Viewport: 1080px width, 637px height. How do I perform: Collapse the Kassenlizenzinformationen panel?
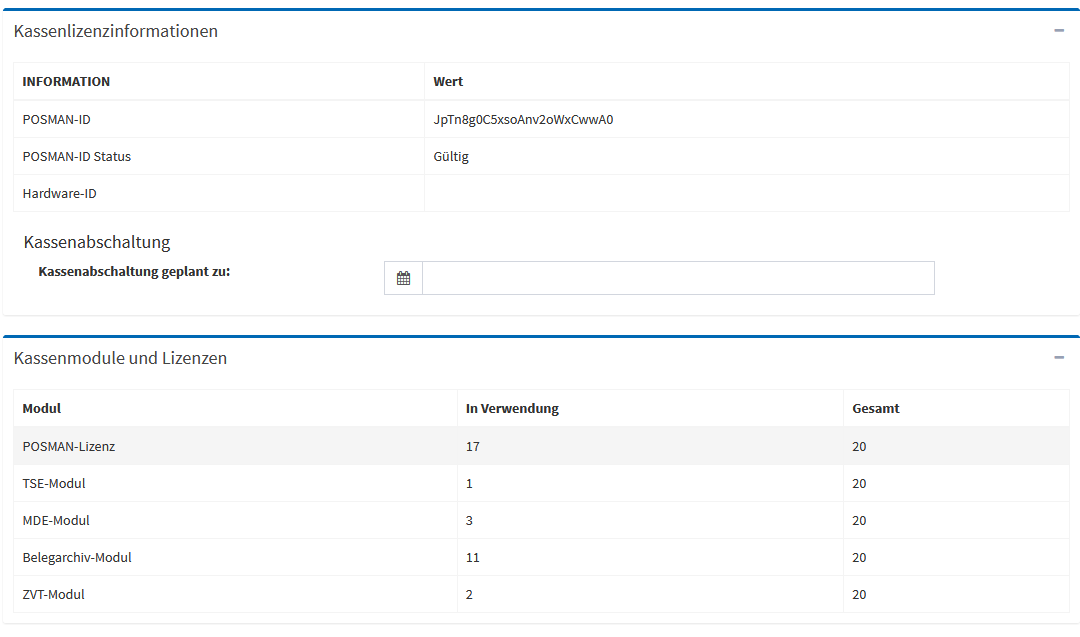[x=1059, y=31]
